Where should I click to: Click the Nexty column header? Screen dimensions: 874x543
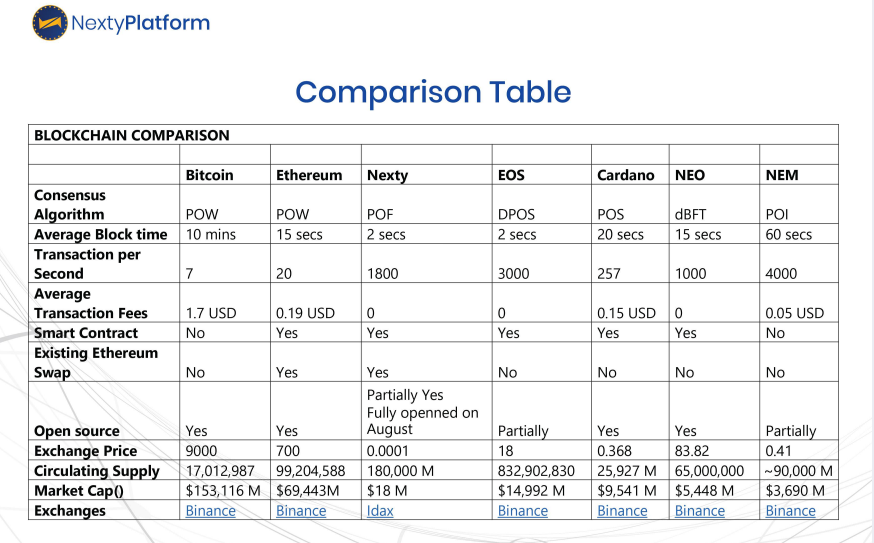388,175
